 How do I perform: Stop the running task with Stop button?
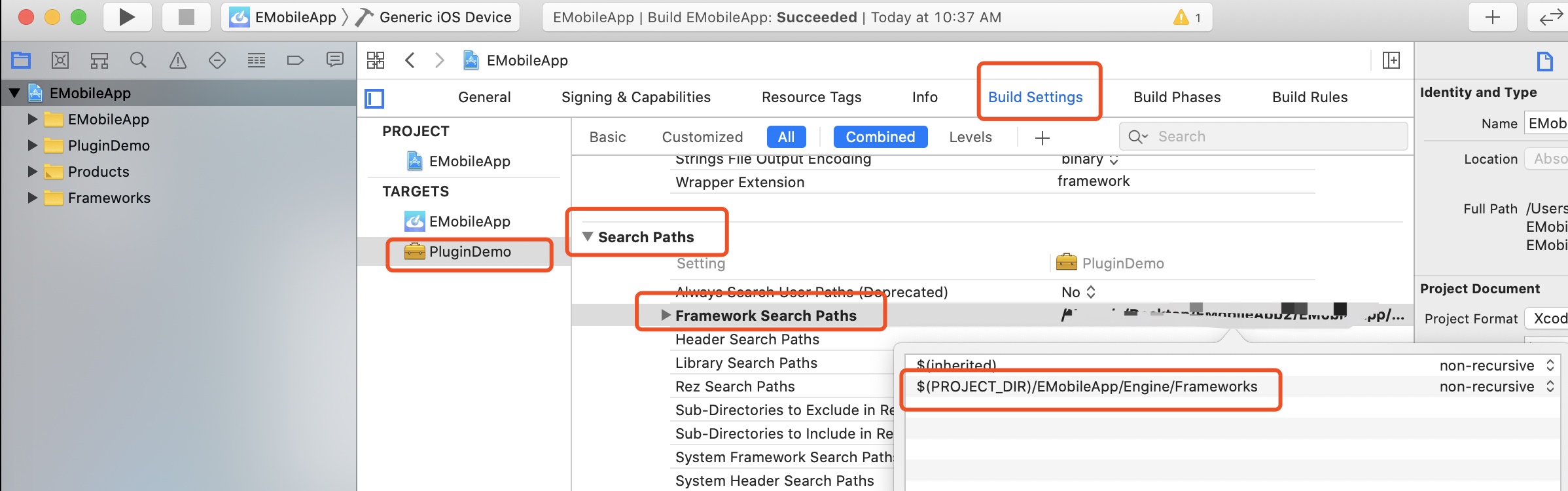[x=187, y=17]
